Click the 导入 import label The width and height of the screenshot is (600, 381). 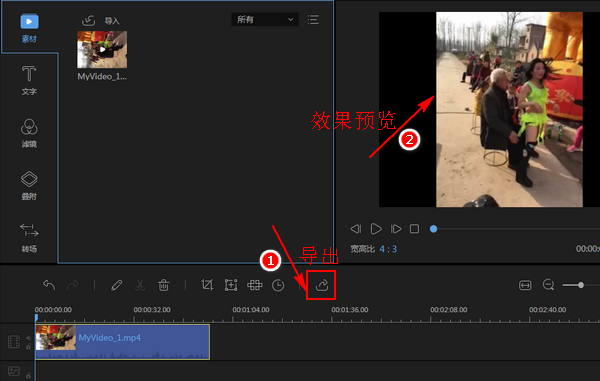[112, 21]
